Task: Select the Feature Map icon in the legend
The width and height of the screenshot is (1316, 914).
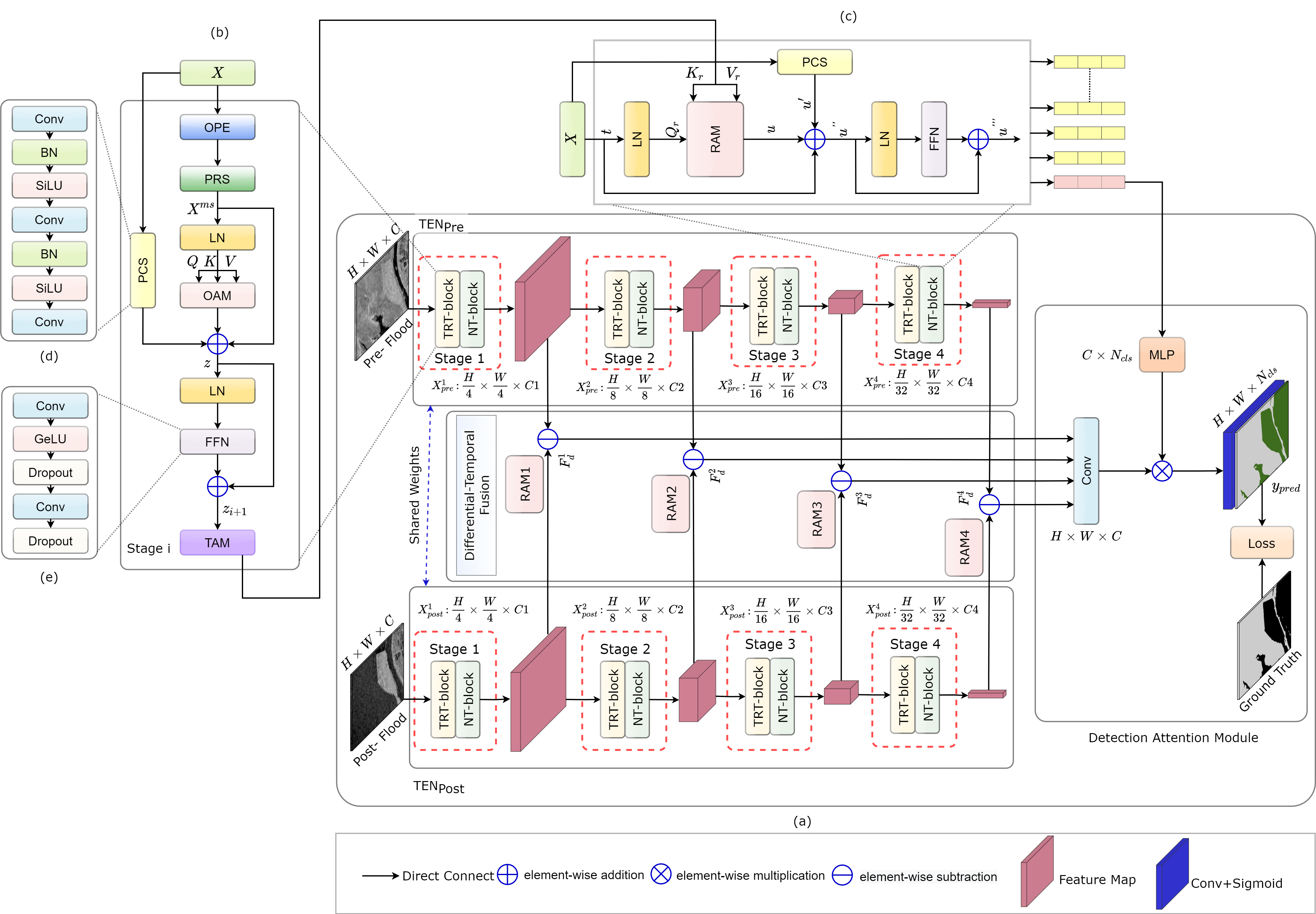Action: click(x=1037, y=871)
